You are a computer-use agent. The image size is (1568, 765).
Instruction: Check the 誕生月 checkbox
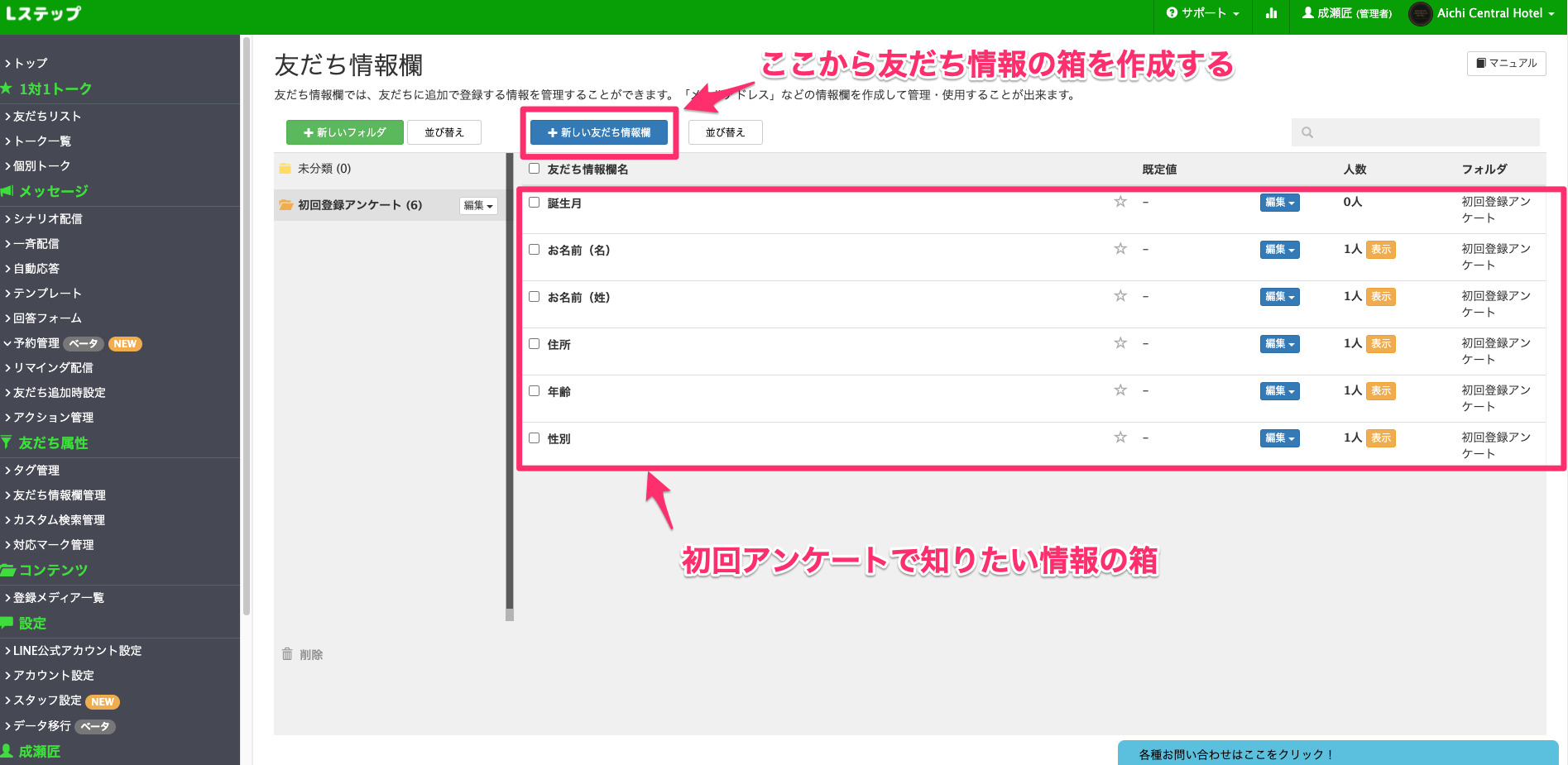pos(535,203)
